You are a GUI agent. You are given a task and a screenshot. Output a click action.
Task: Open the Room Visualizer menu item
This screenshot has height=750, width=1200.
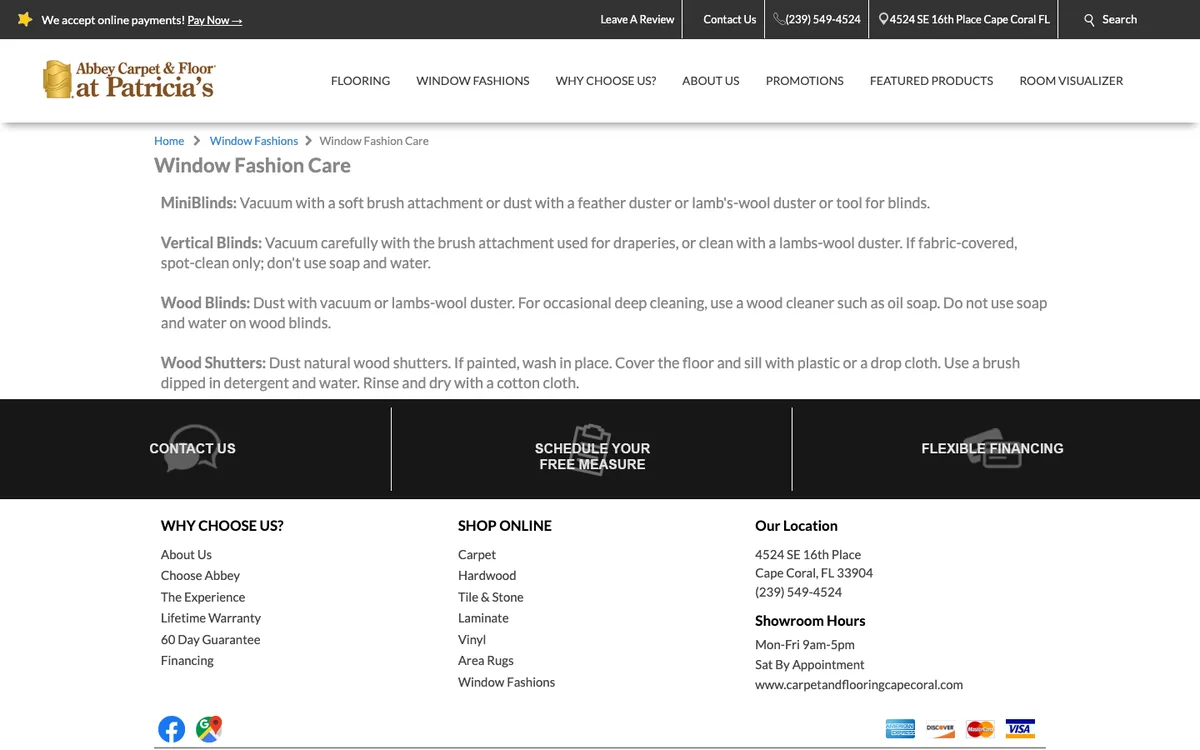click(1071, 81)
